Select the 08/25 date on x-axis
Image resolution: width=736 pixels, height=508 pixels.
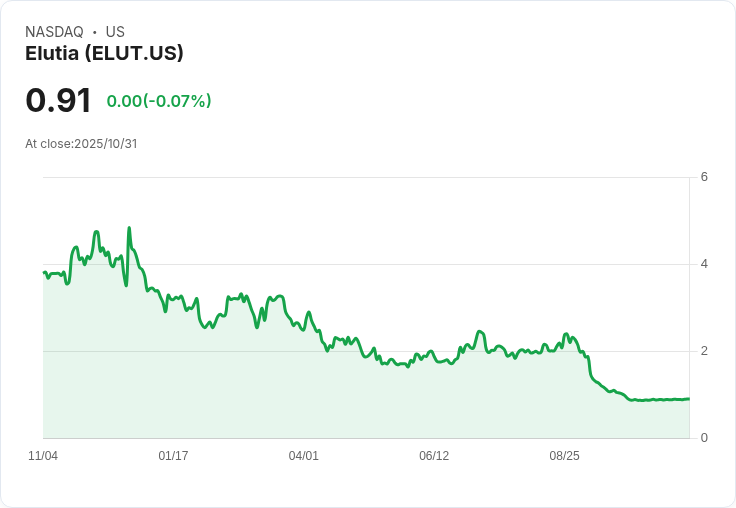click(x=564, y=456)
